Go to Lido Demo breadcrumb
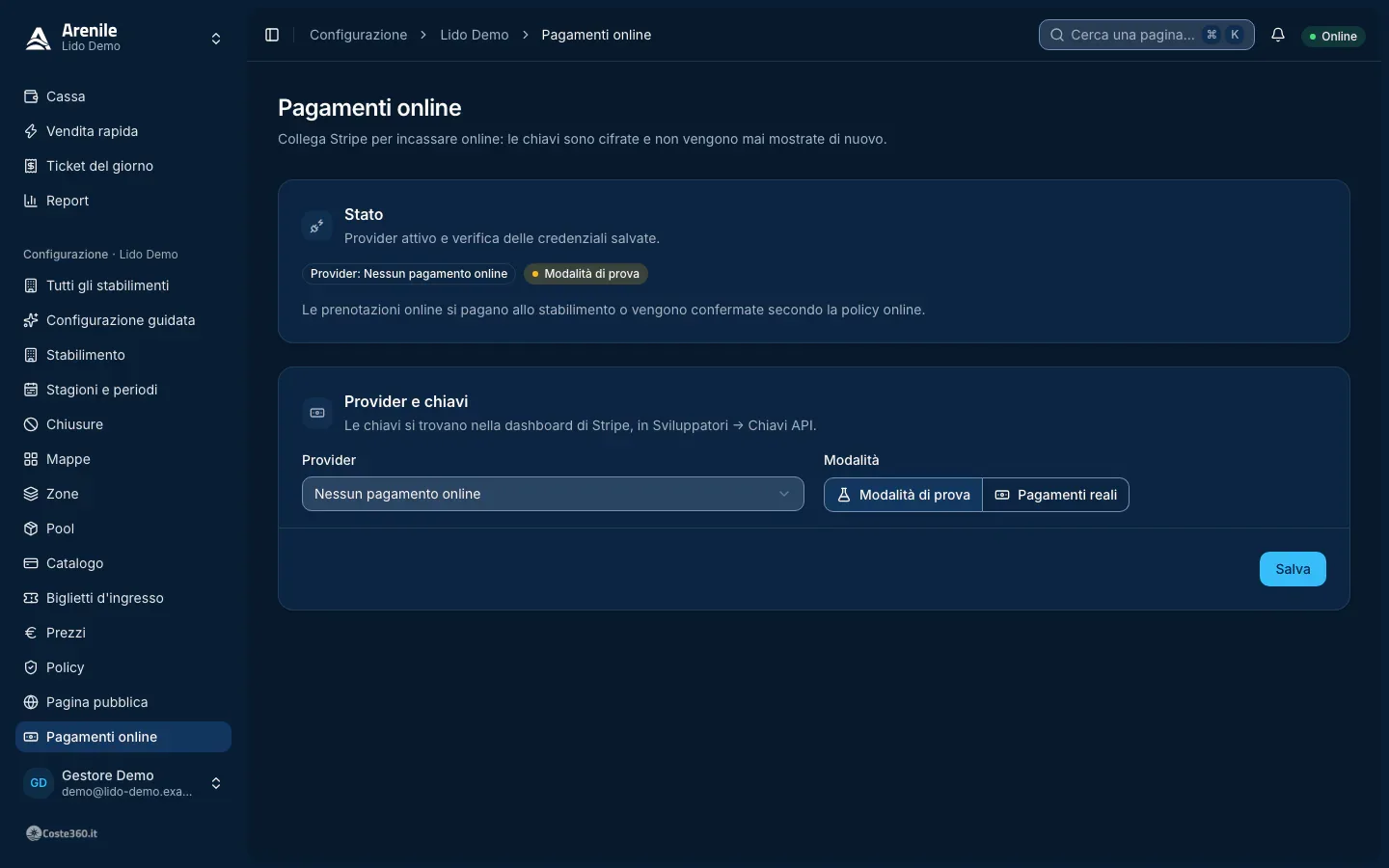1389x868 pixels. (475, 35)
